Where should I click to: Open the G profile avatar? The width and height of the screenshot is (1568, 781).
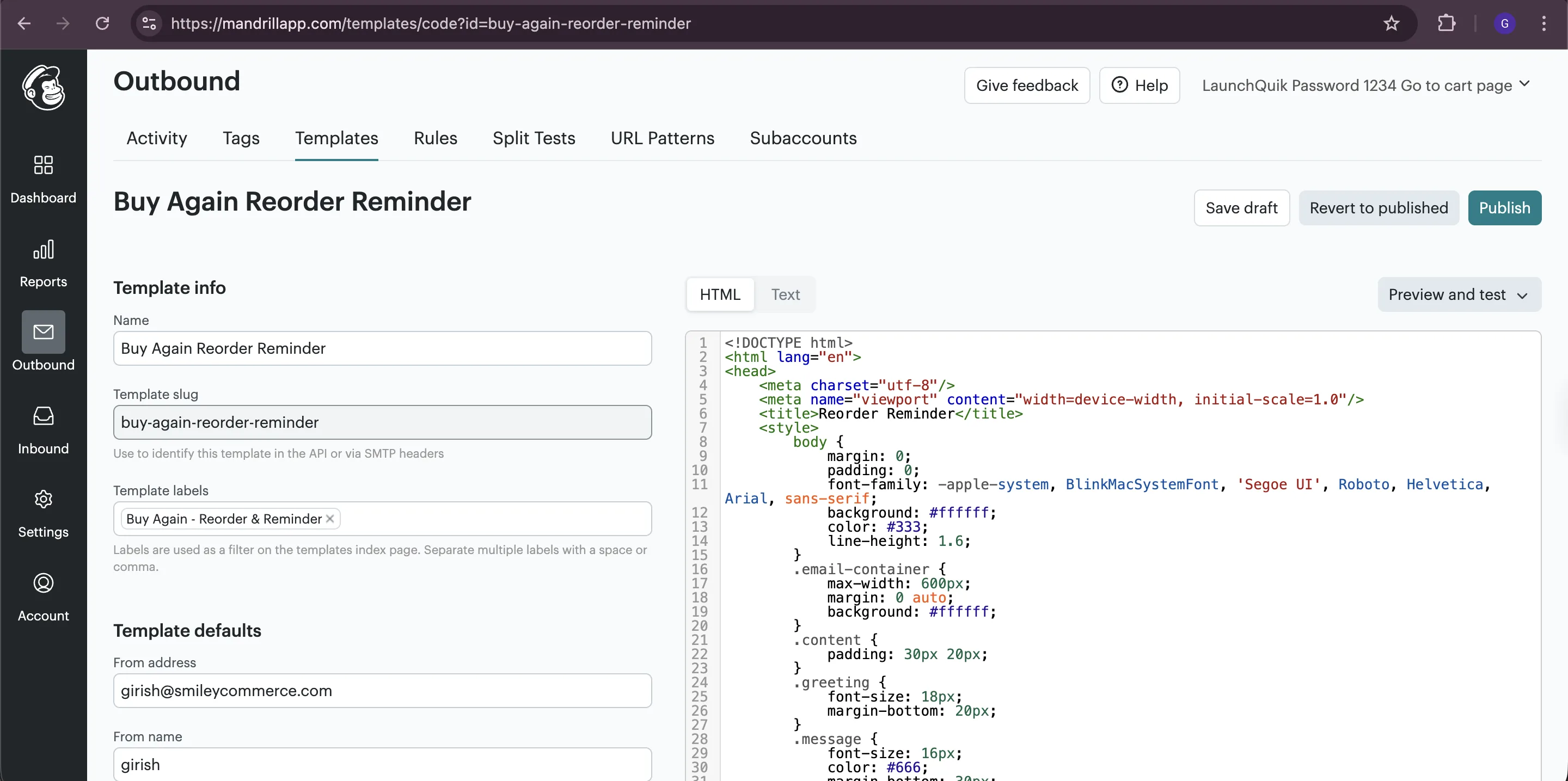click(1504, 24)
